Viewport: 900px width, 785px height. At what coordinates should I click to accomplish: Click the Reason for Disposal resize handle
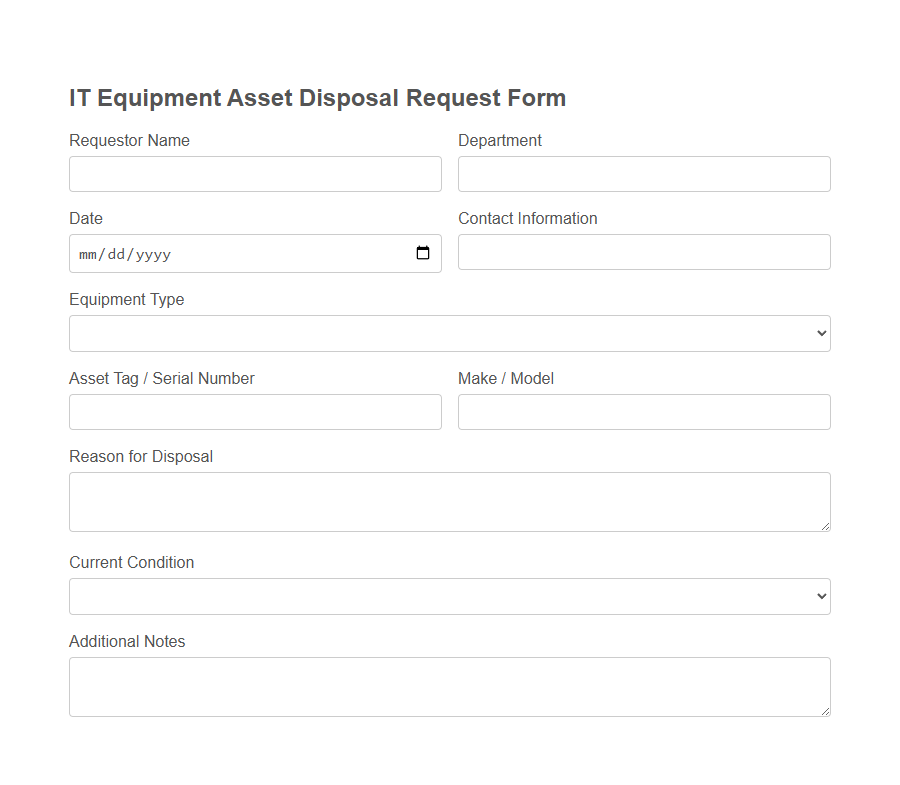coord(826,527)
